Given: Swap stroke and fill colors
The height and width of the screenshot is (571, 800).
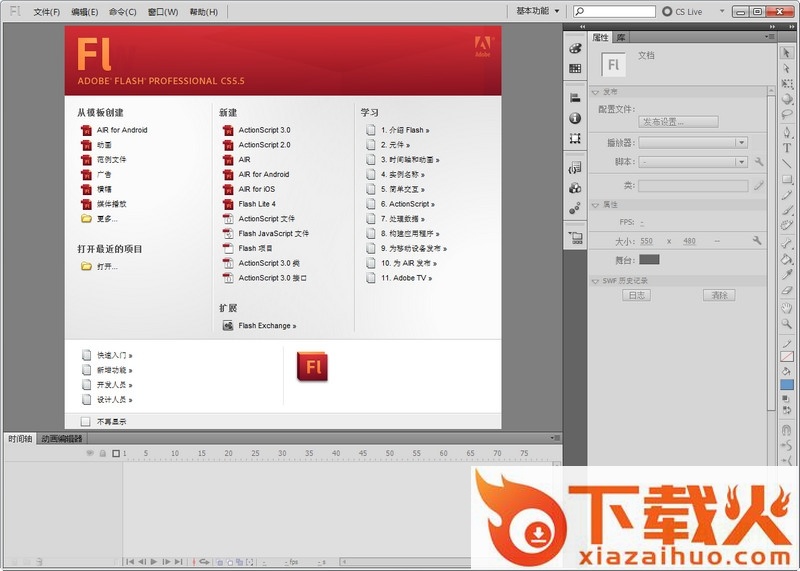Looking at the screenshot, I should pyautogui.click(x=786, y=410).
